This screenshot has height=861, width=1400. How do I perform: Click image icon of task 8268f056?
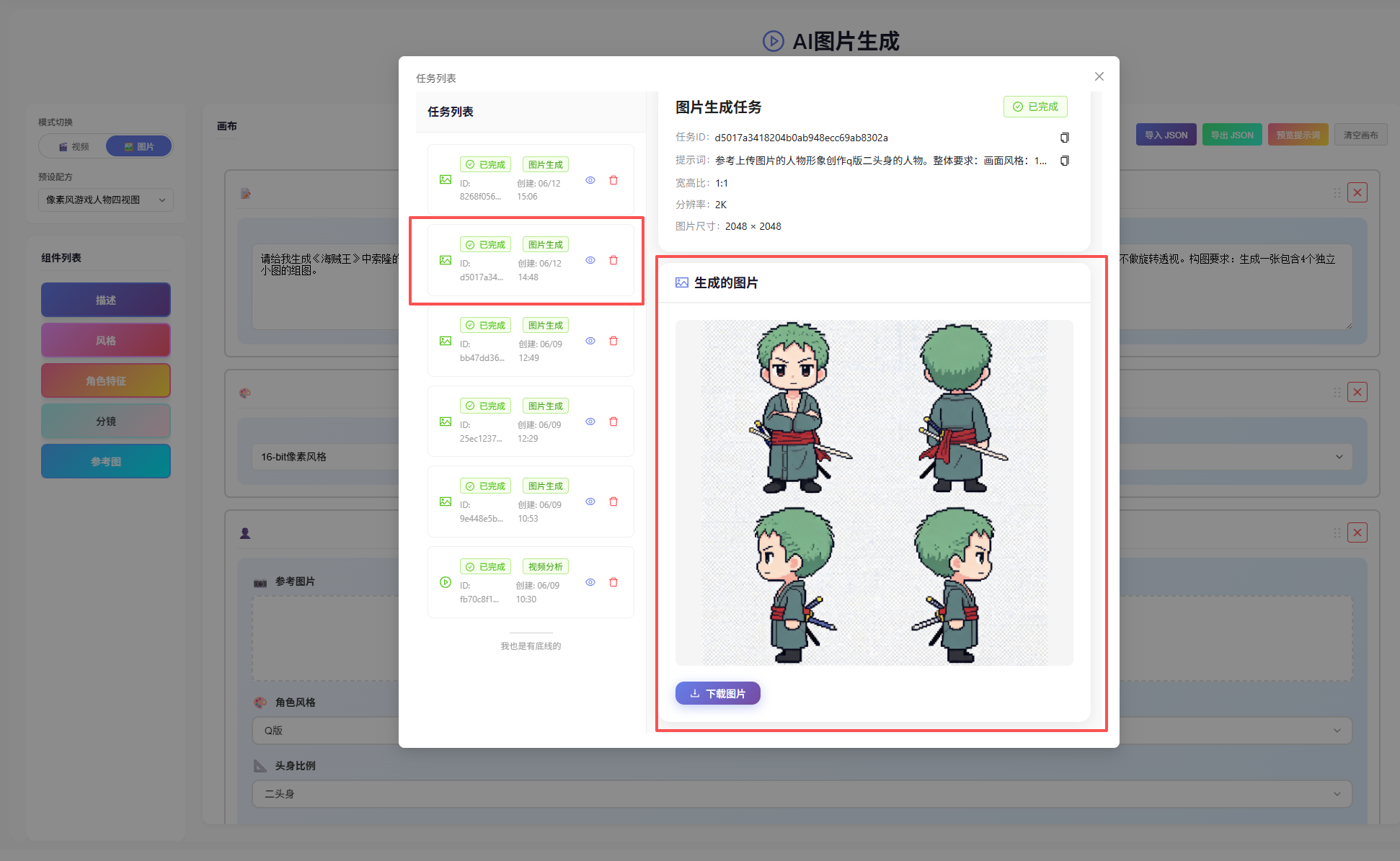[x=446, y=180]
